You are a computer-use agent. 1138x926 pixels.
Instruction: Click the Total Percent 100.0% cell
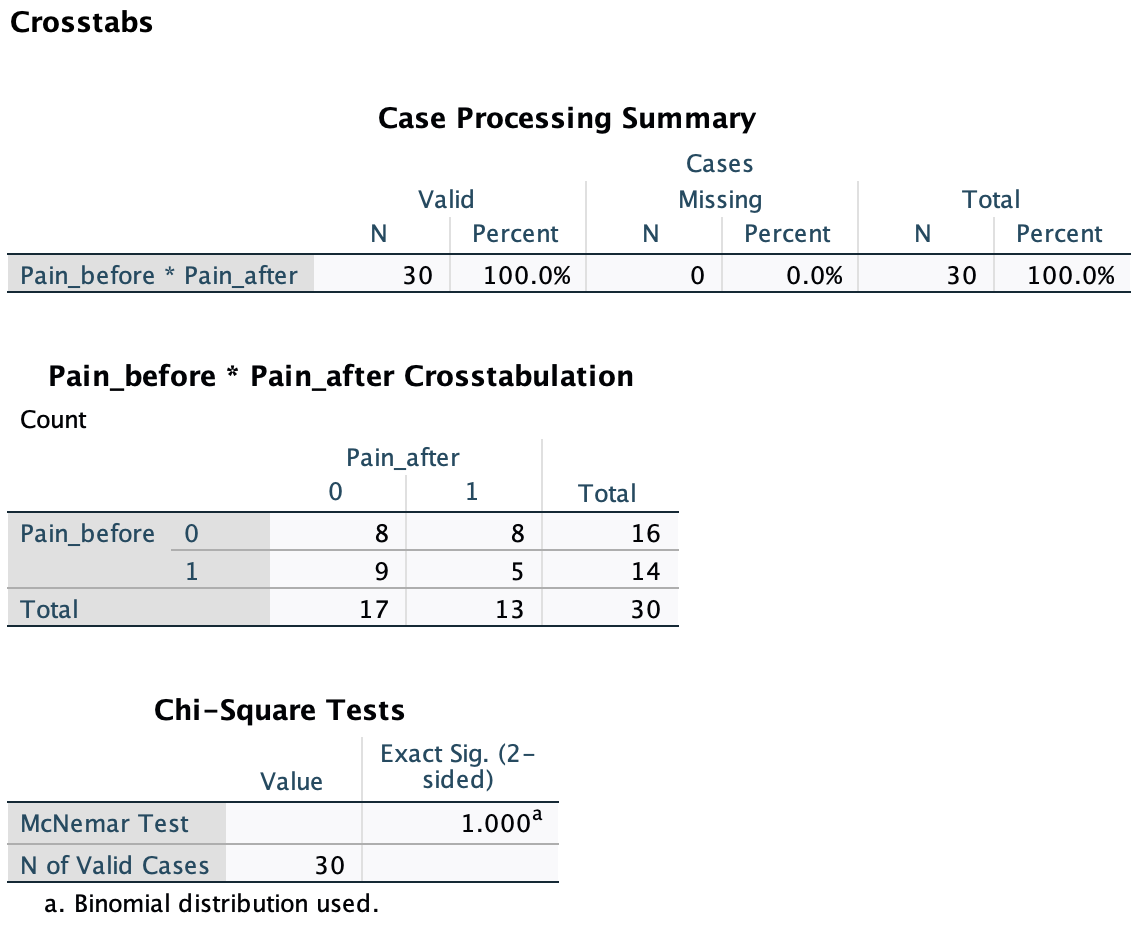(x=1071, y=275)
